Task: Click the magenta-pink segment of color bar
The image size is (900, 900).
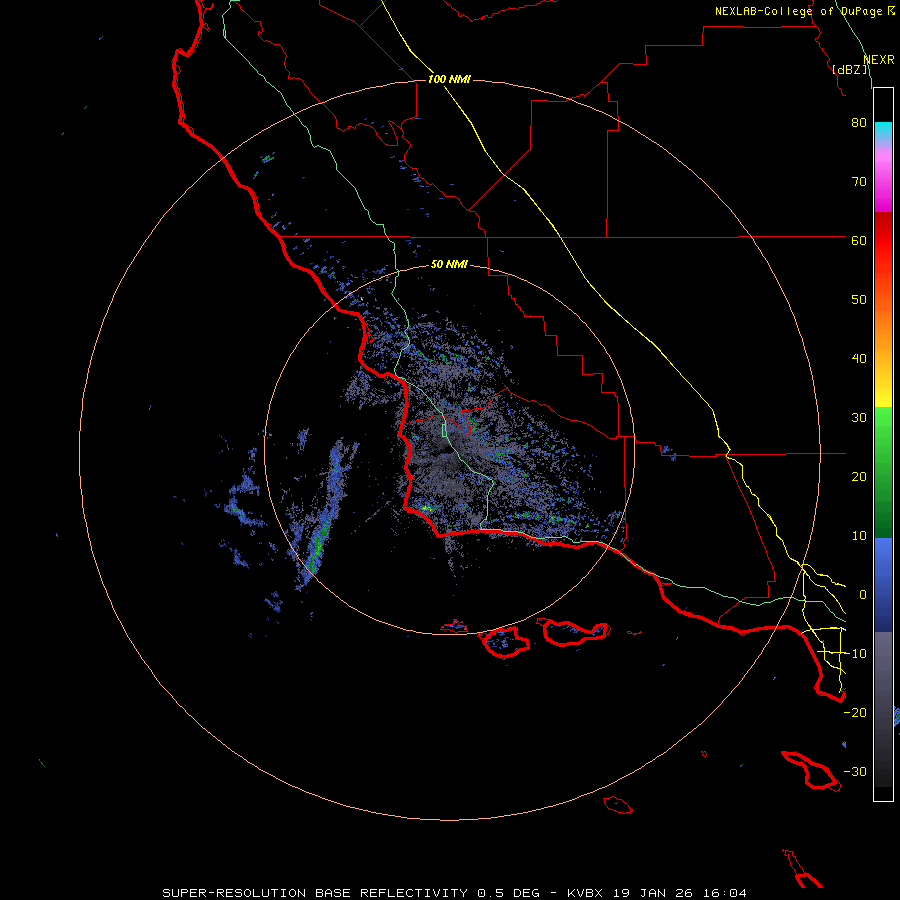Action: pos(883,181)
